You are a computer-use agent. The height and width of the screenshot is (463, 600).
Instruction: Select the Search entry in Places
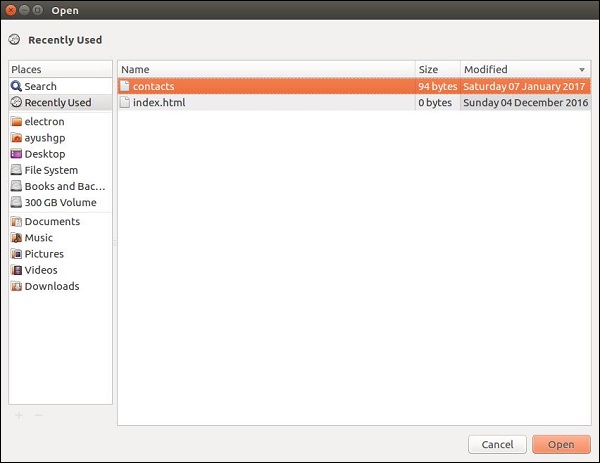(x=41, y=86)
